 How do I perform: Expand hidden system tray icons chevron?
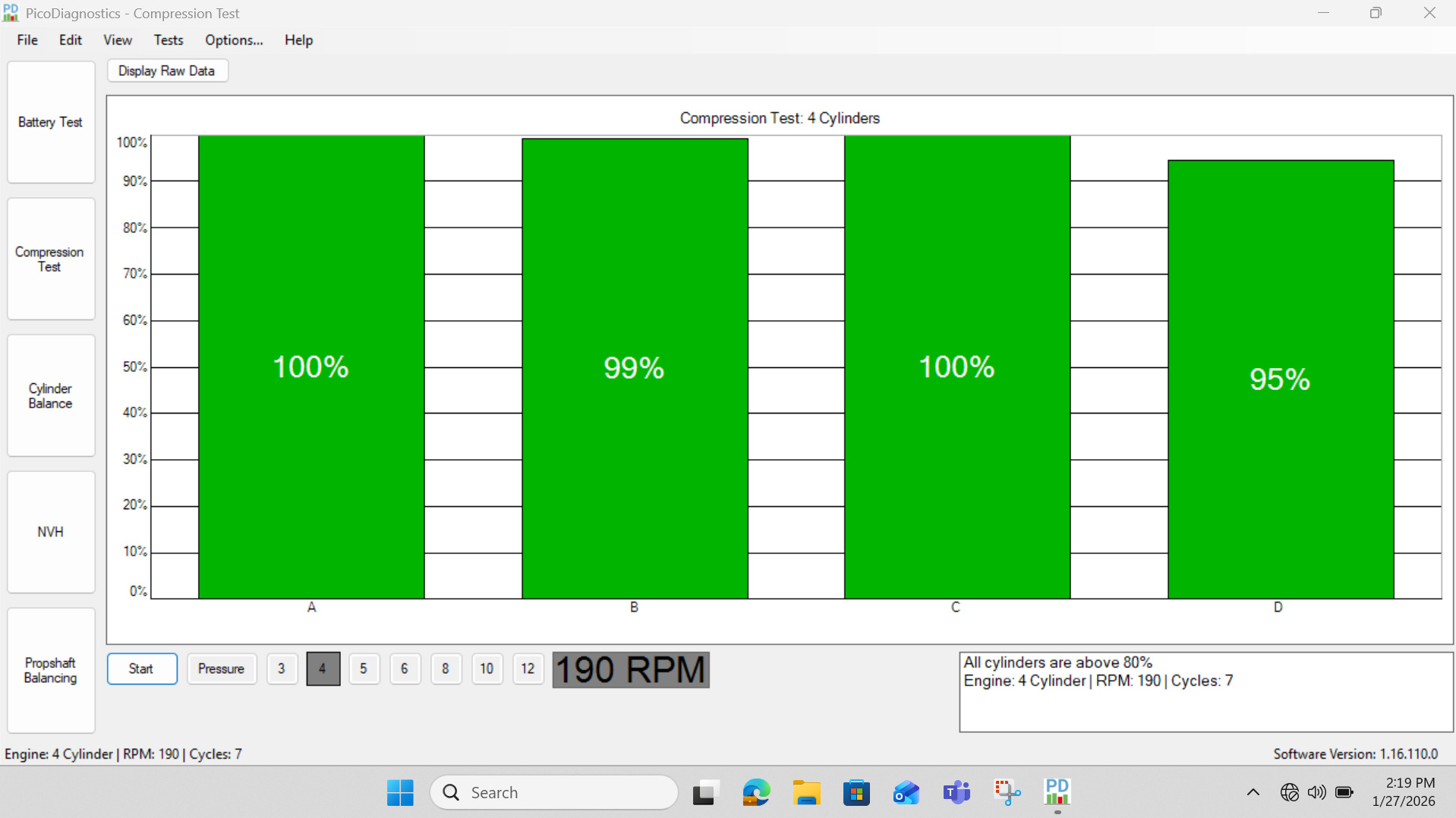pos(1253,792)
